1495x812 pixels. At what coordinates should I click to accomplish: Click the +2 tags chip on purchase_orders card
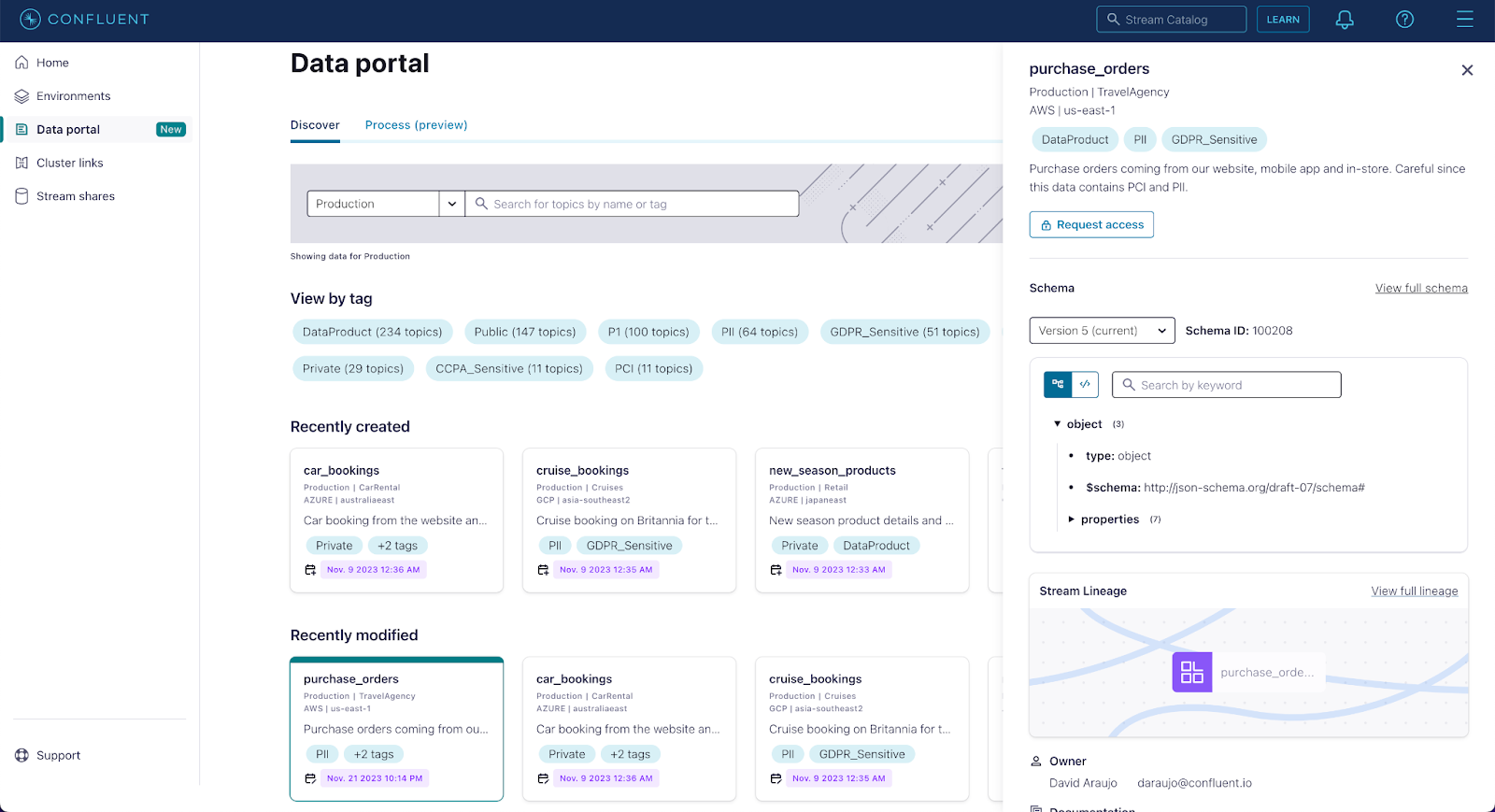374,754
